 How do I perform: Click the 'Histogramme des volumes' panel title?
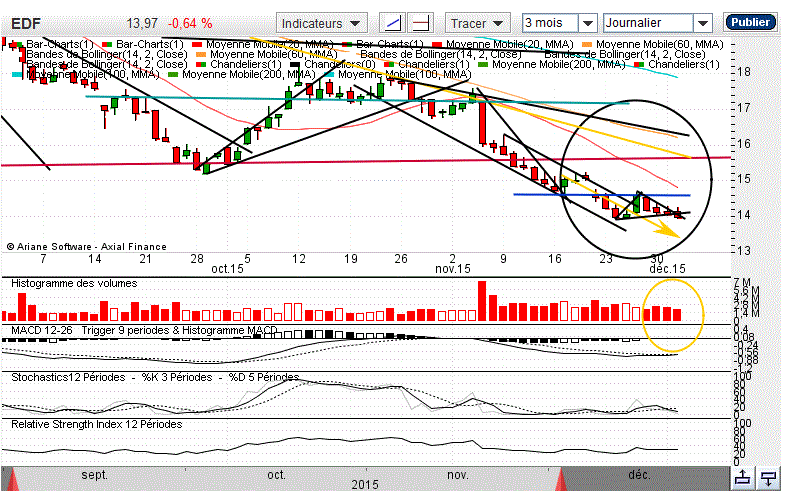(x=74, y=283)
